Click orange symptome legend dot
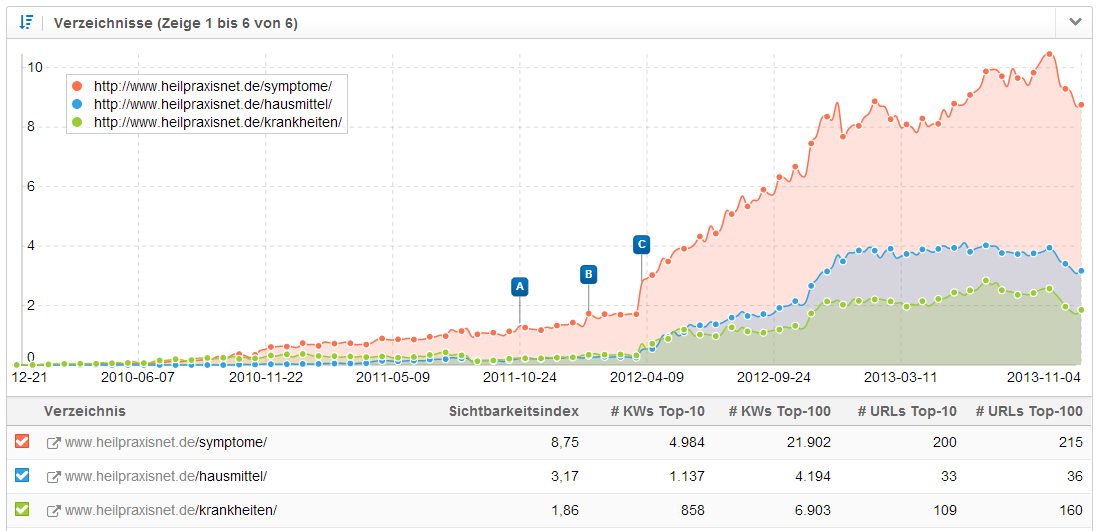This screenshot has height=531, width=1100. point(78,86)
